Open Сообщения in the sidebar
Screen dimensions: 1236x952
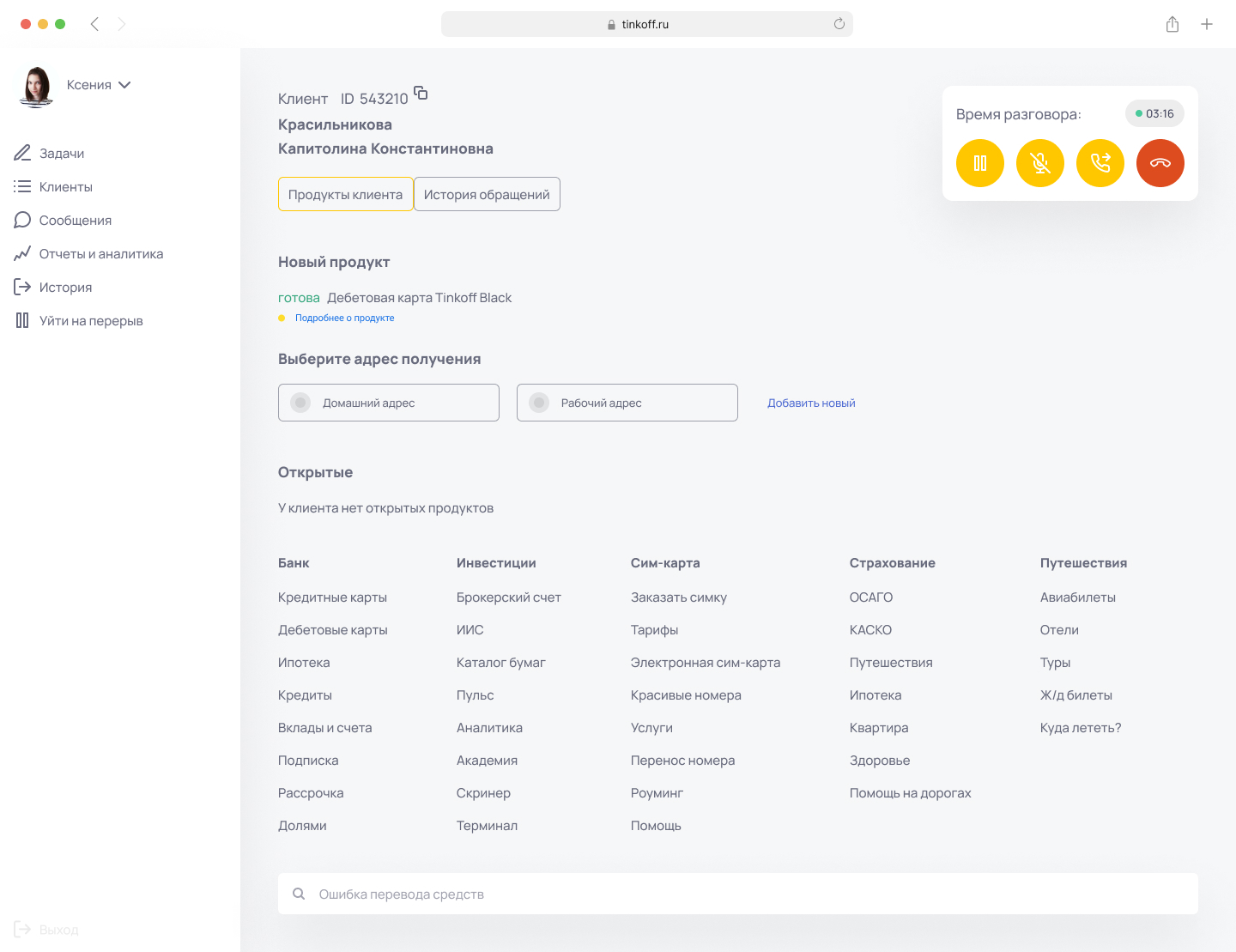[75, 221]
